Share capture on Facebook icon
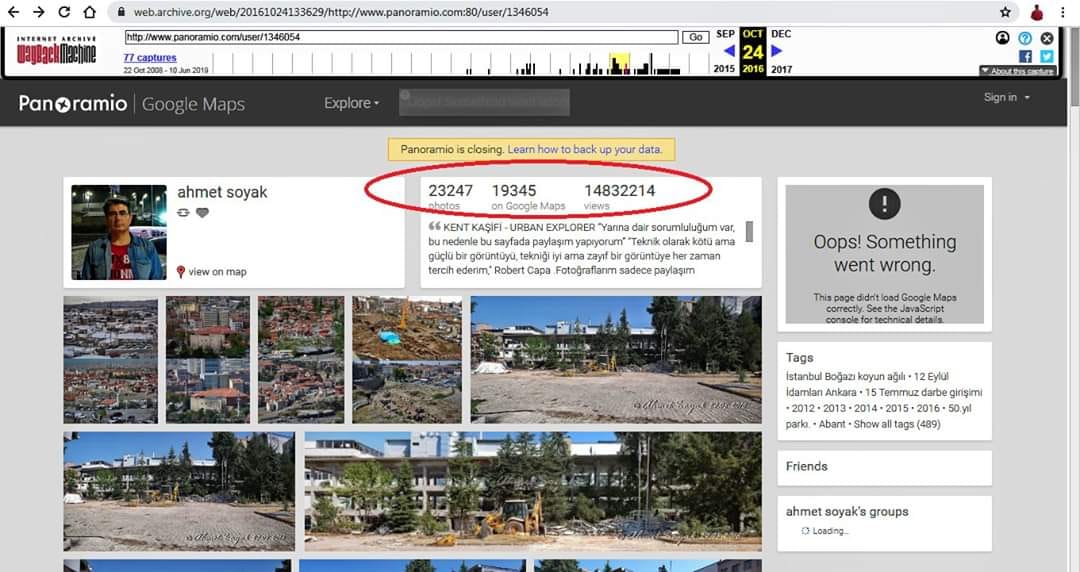 tap(1025, 57)
